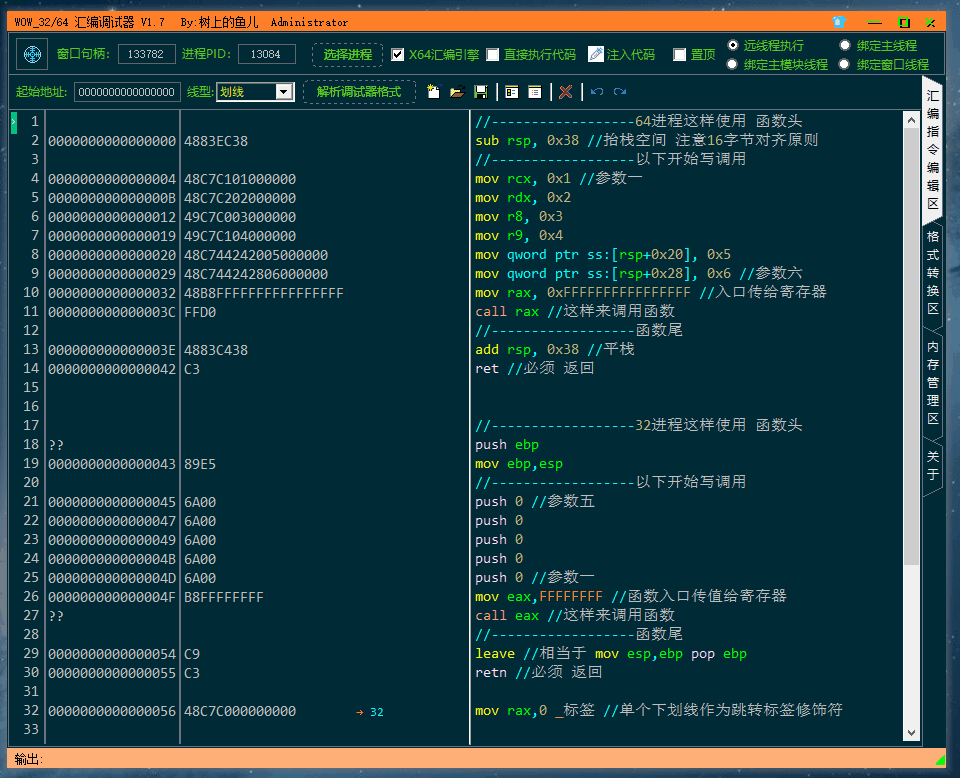Click the address '000000000000003C'

pos(112,312)
